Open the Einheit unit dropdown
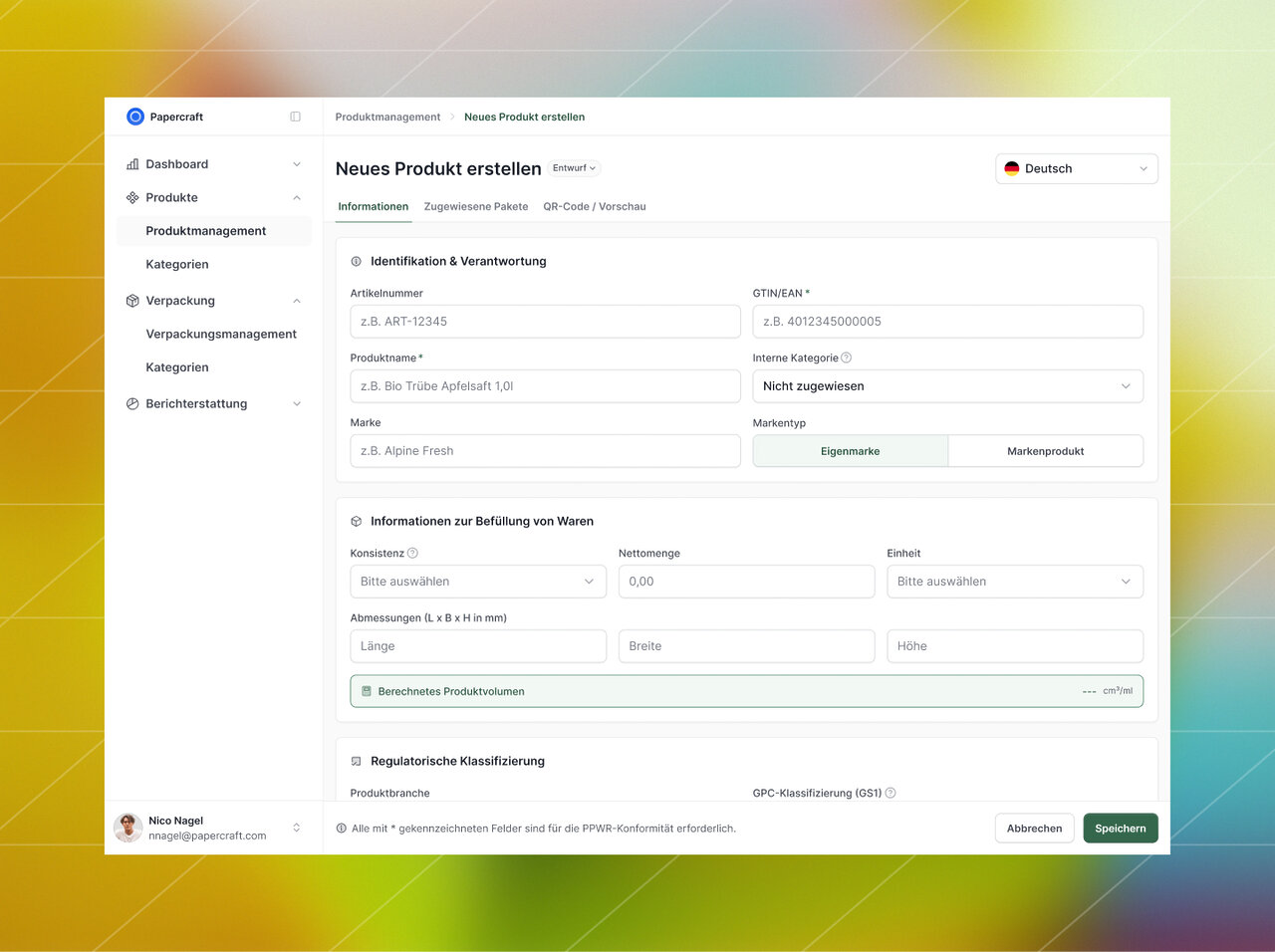 pos(1014,582)
